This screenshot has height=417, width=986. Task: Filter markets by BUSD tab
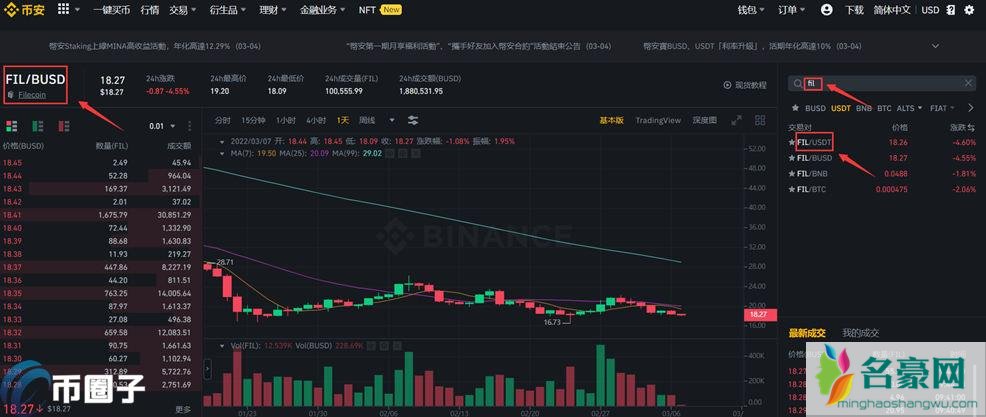pyautogui.click(x=816, y=108)
